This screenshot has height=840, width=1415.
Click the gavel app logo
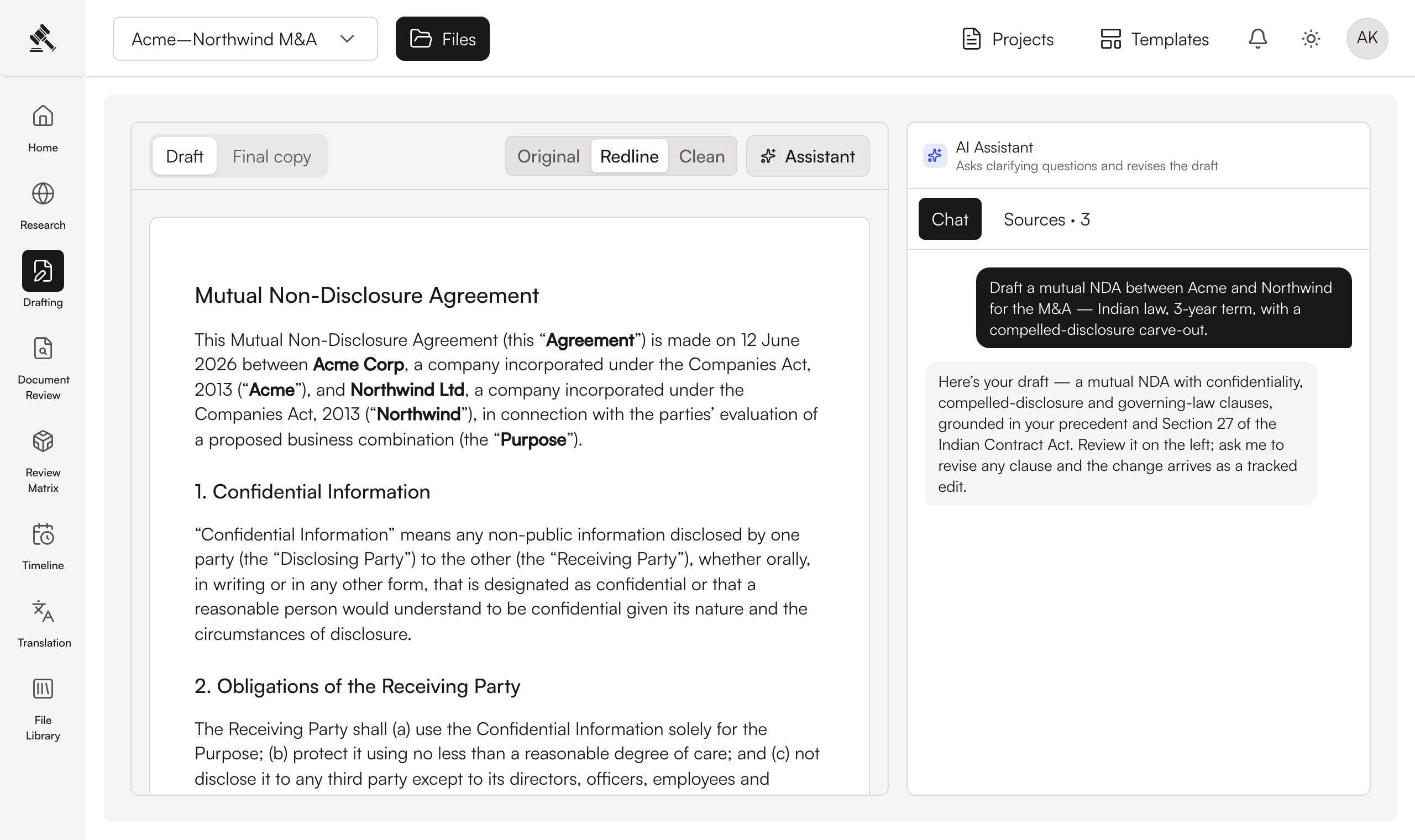(43, 39)
